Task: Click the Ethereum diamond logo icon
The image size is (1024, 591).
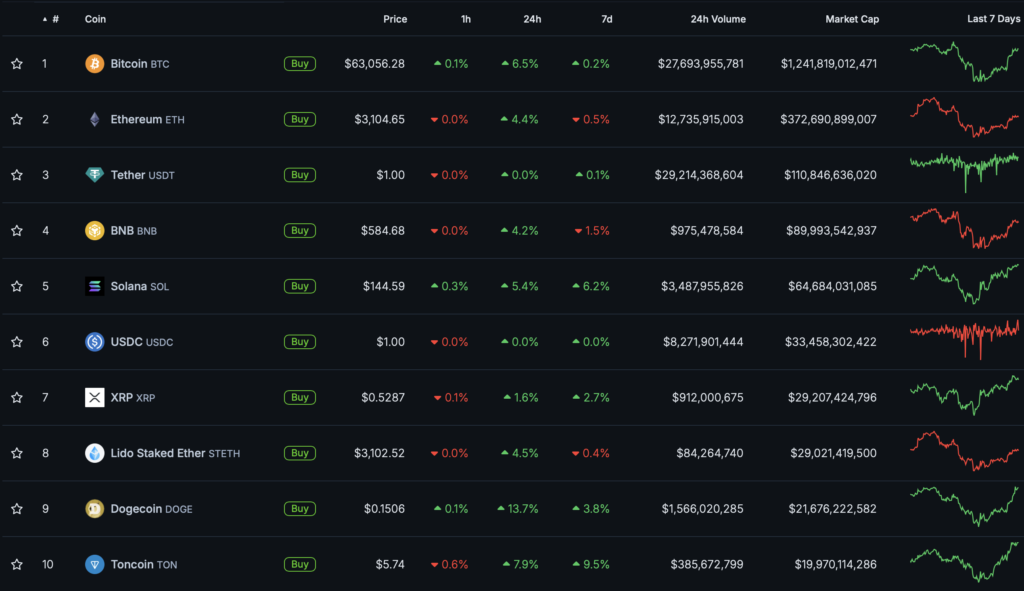Action: click(x=94, y=119)
